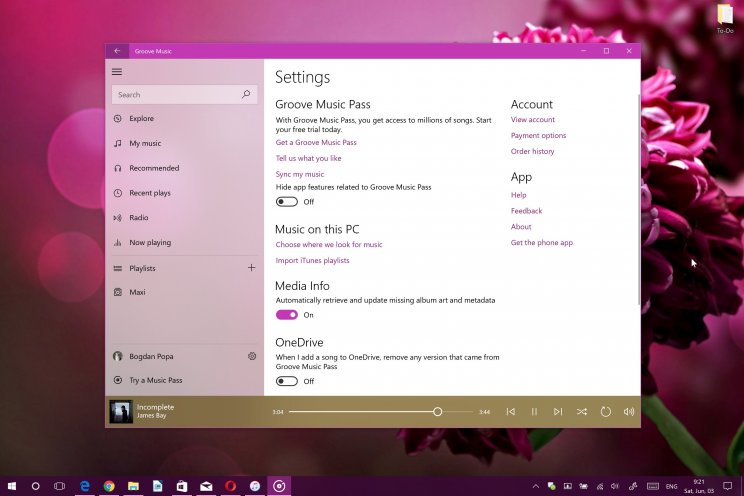
Task: Click the back arrow in title bar
Action: (x=117, y=51)
